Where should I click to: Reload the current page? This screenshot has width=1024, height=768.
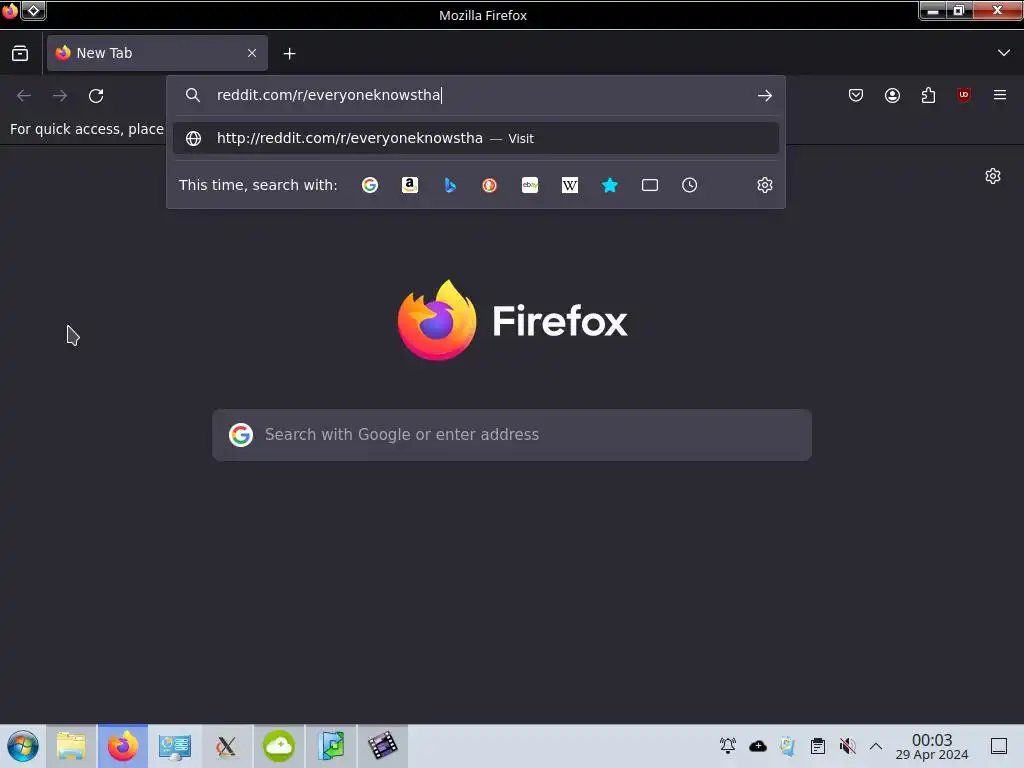pos(96,96)
